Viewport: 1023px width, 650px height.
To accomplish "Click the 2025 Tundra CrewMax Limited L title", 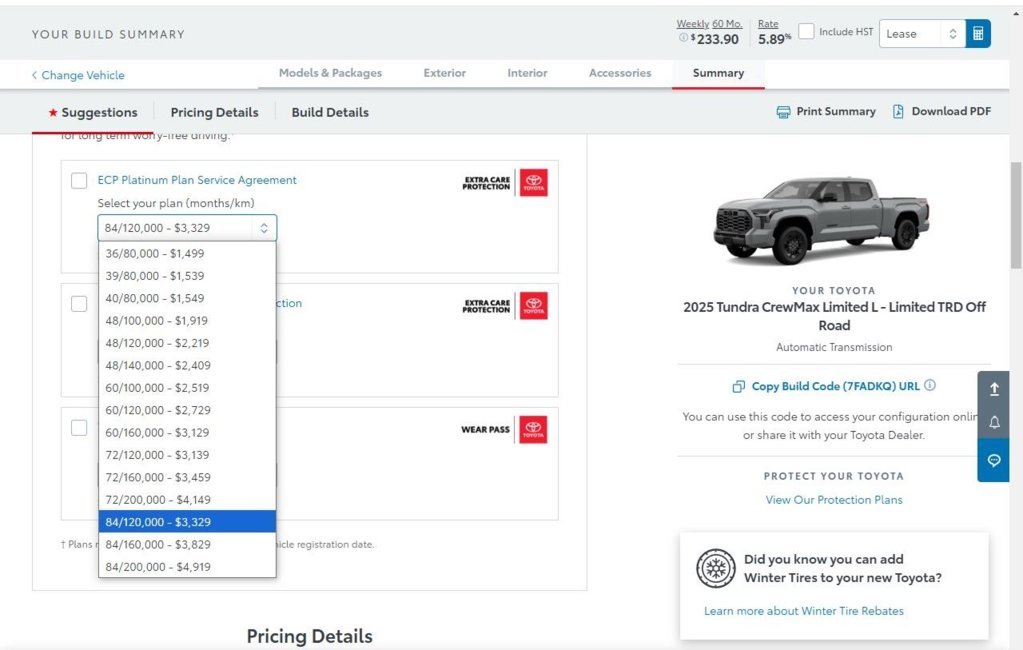I will click(834, 316).
